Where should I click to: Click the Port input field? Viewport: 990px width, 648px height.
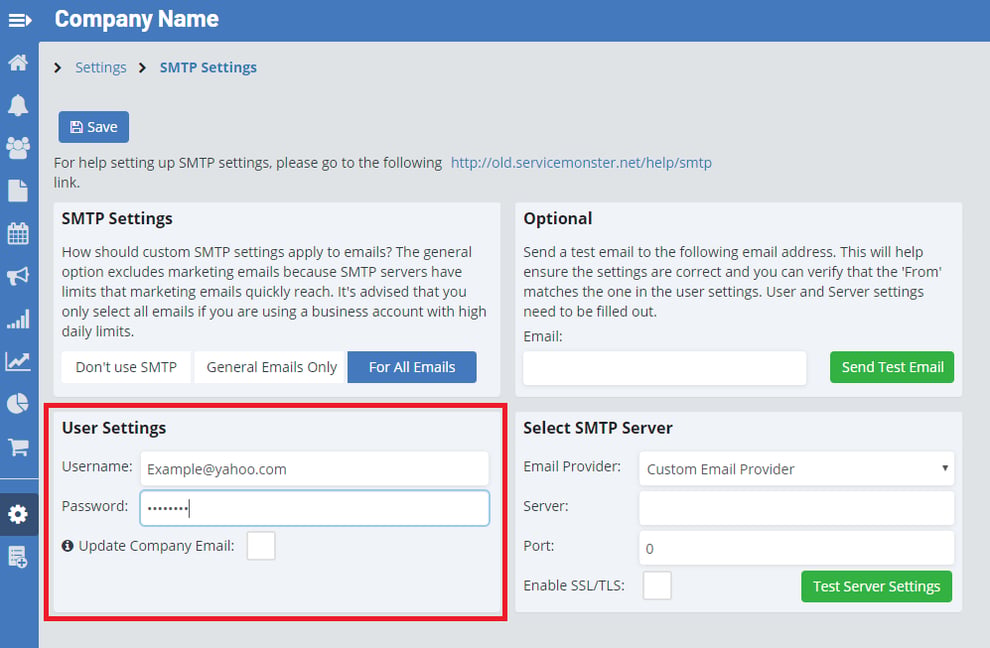[796, 548]
